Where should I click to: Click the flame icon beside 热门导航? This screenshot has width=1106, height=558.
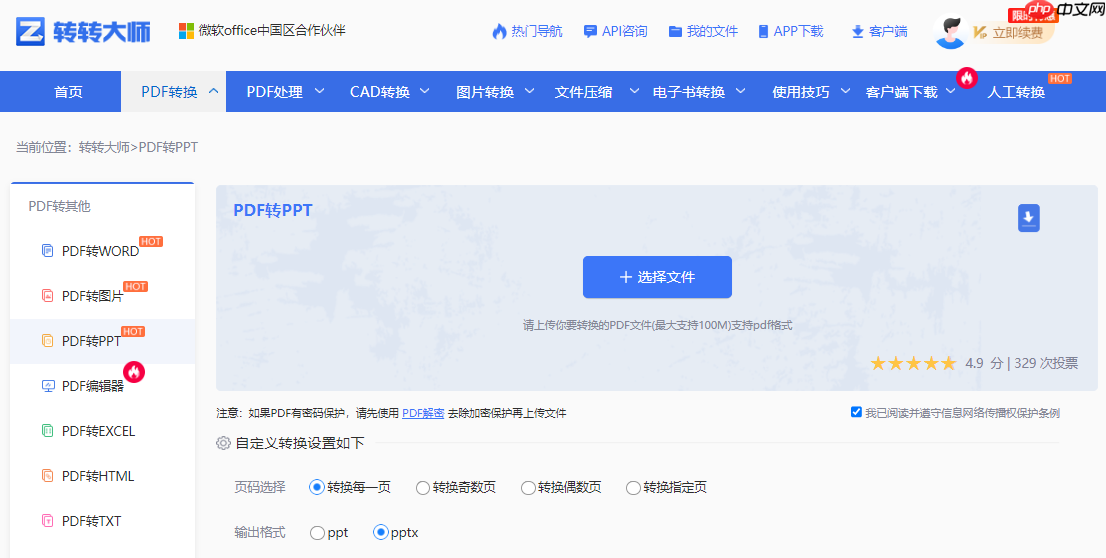pyautogui.click(x=499, y=31)
